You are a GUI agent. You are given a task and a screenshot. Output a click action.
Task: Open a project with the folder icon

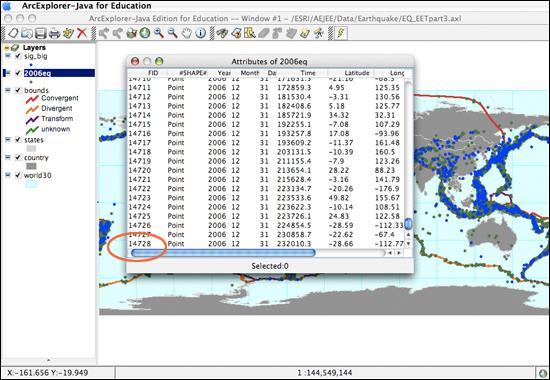[27, 33]
